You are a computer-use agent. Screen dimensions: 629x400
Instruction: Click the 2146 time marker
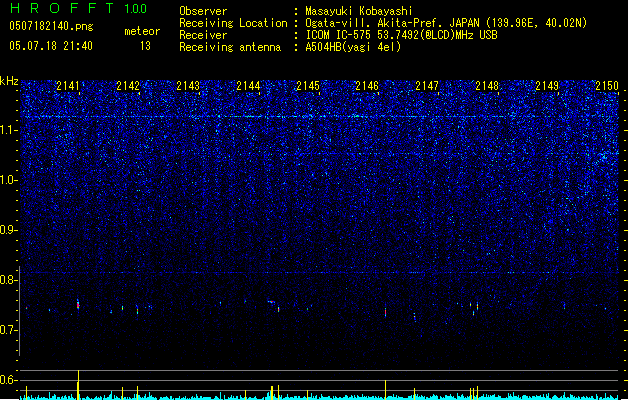pyautogui.click(x=367, y=86)
